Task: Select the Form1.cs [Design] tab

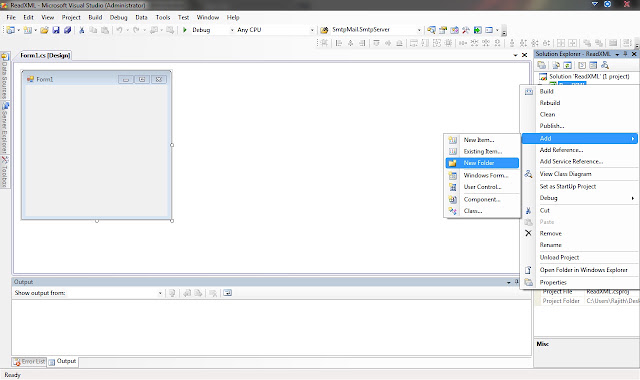Action: [x=45, y=56]
